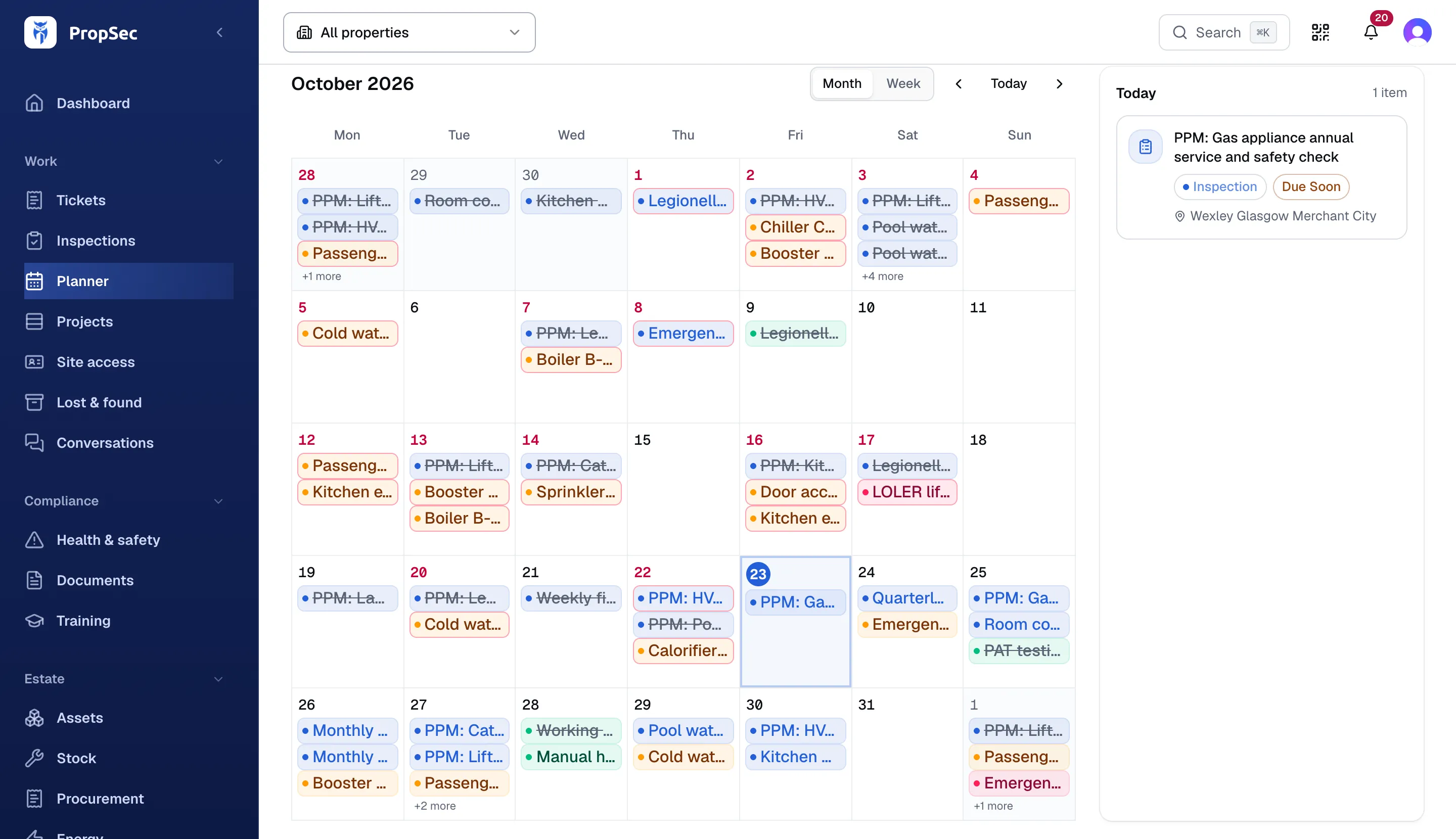Switch the calendar to Week view
The image size is (1456, 839).
coord(902,83)
